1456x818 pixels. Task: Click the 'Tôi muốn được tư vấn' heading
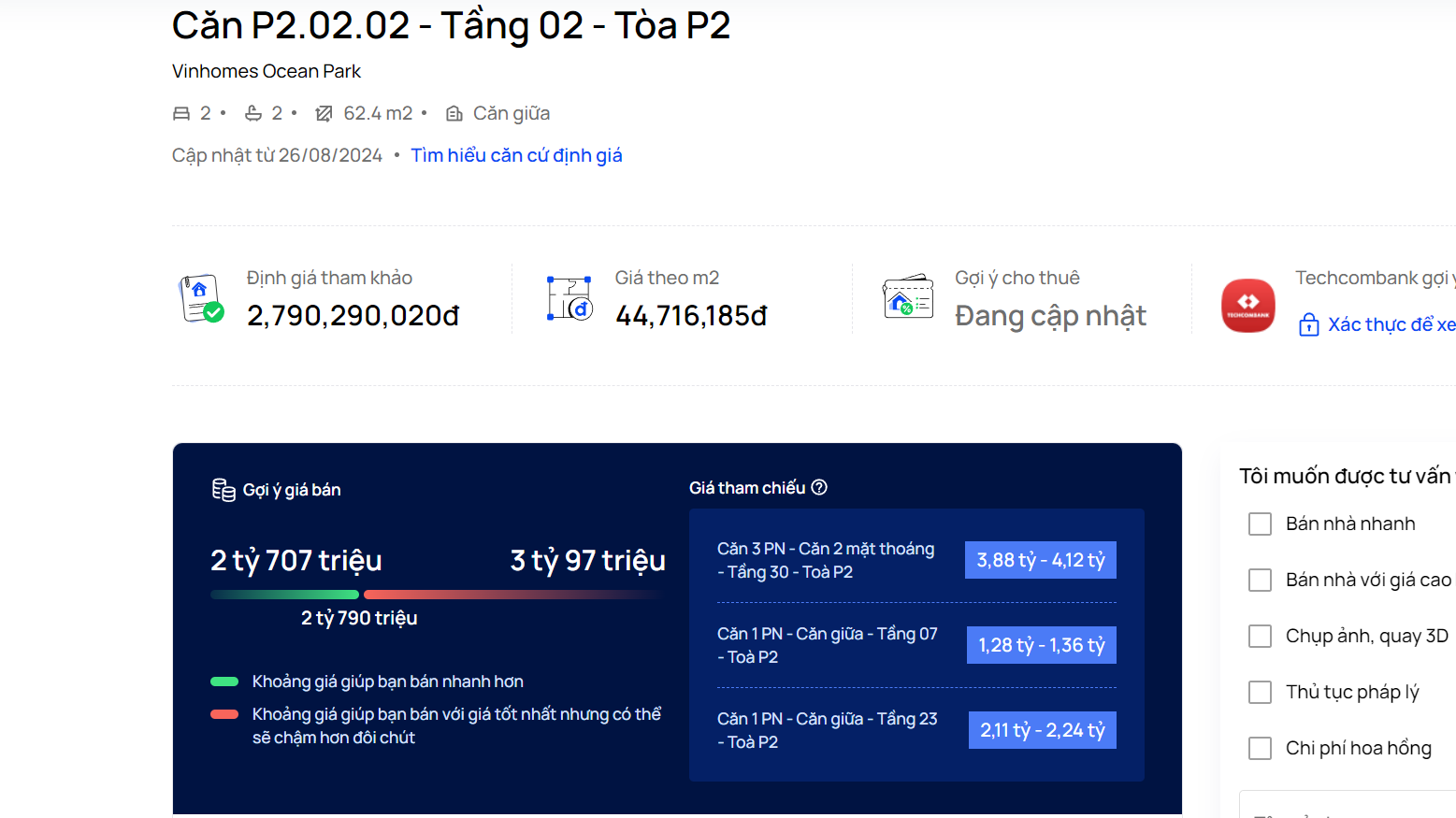point(1347,476)
